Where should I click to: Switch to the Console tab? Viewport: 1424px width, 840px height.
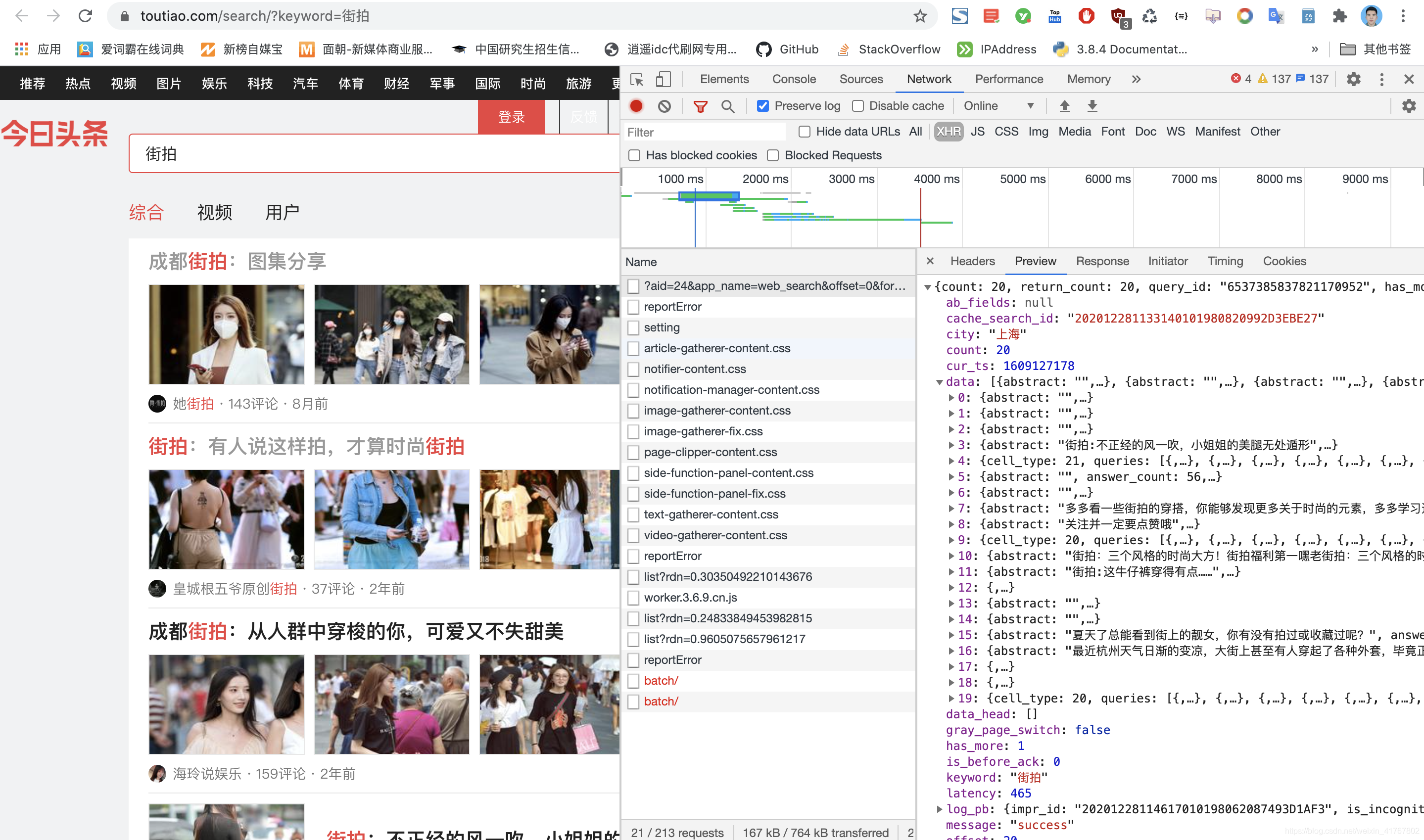point(794,79)
